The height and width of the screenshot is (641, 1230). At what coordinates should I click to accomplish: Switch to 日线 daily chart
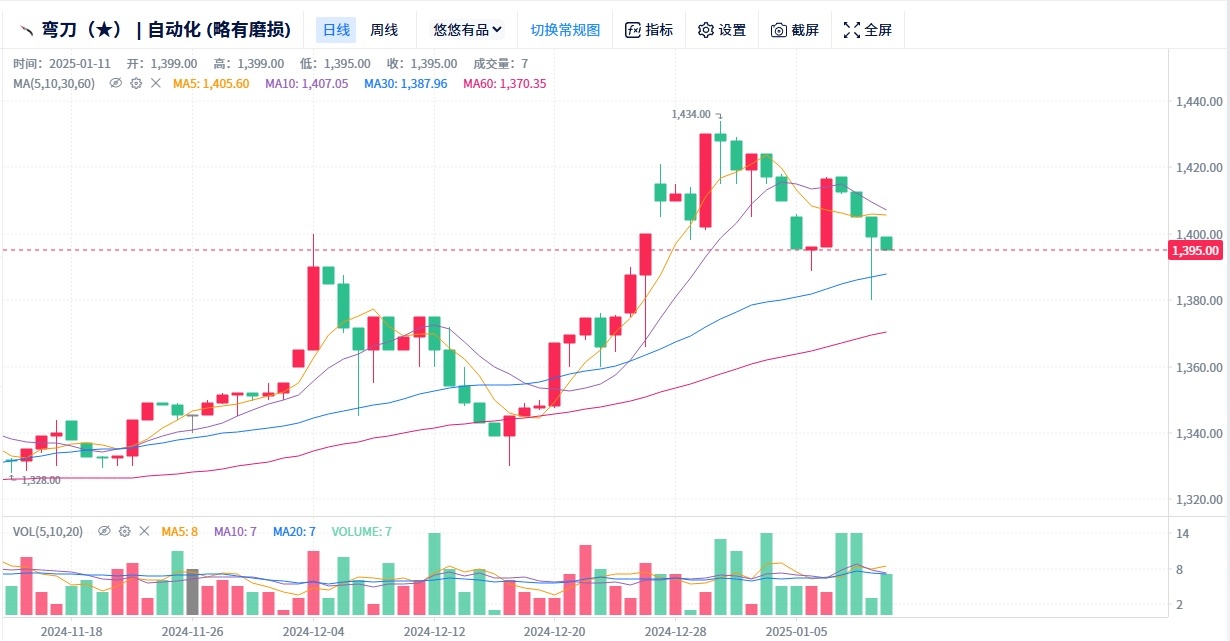pyautogui.click(x=336, y=30)
